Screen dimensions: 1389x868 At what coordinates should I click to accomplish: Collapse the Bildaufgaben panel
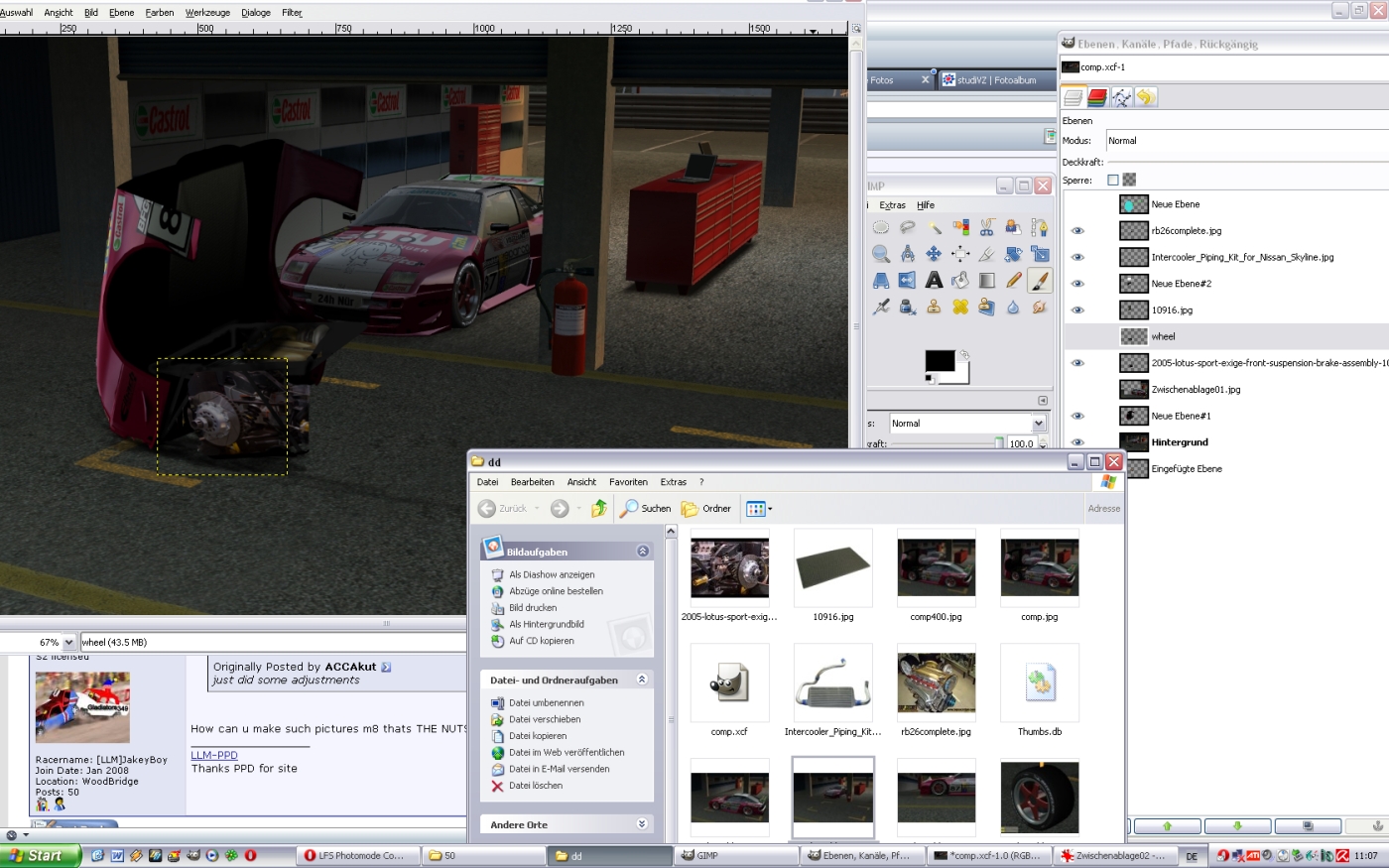(642, 552)
